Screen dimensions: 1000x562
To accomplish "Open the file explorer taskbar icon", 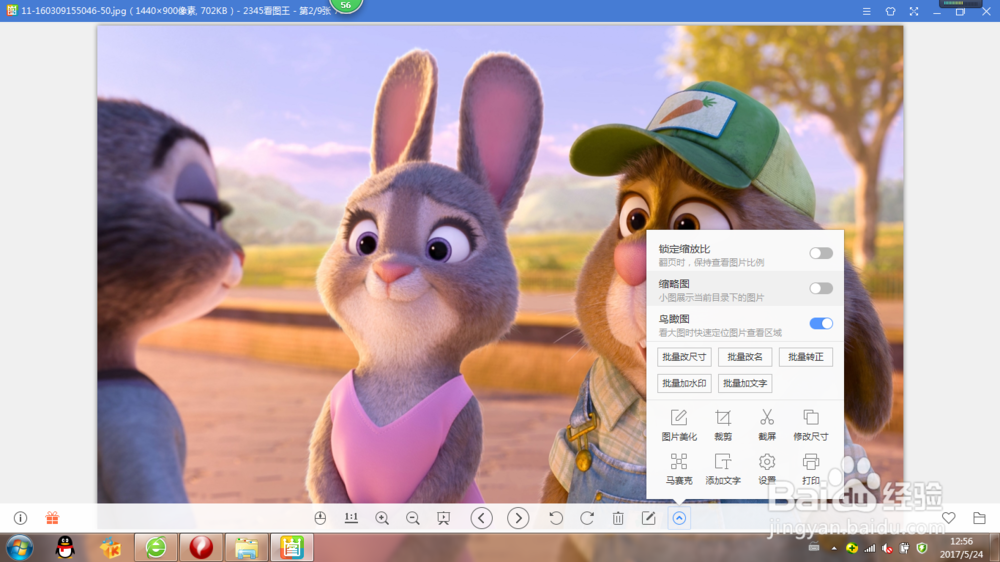I will pos(246,547).
